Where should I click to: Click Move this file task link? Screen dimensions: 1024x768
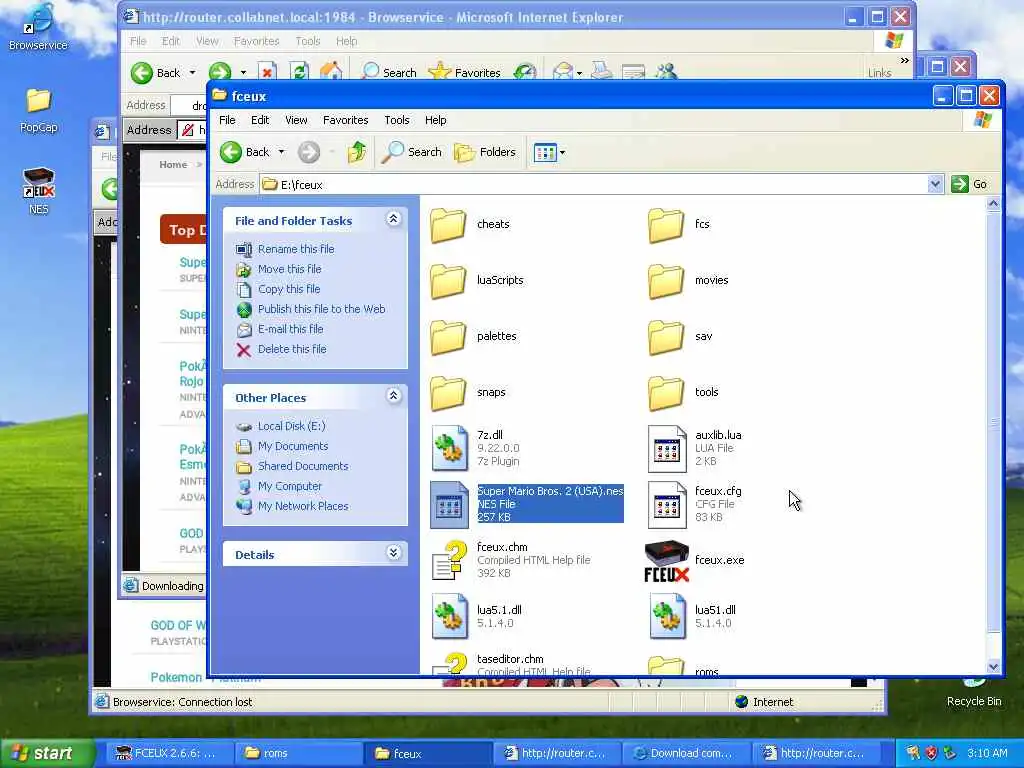(x=289, y=269)
